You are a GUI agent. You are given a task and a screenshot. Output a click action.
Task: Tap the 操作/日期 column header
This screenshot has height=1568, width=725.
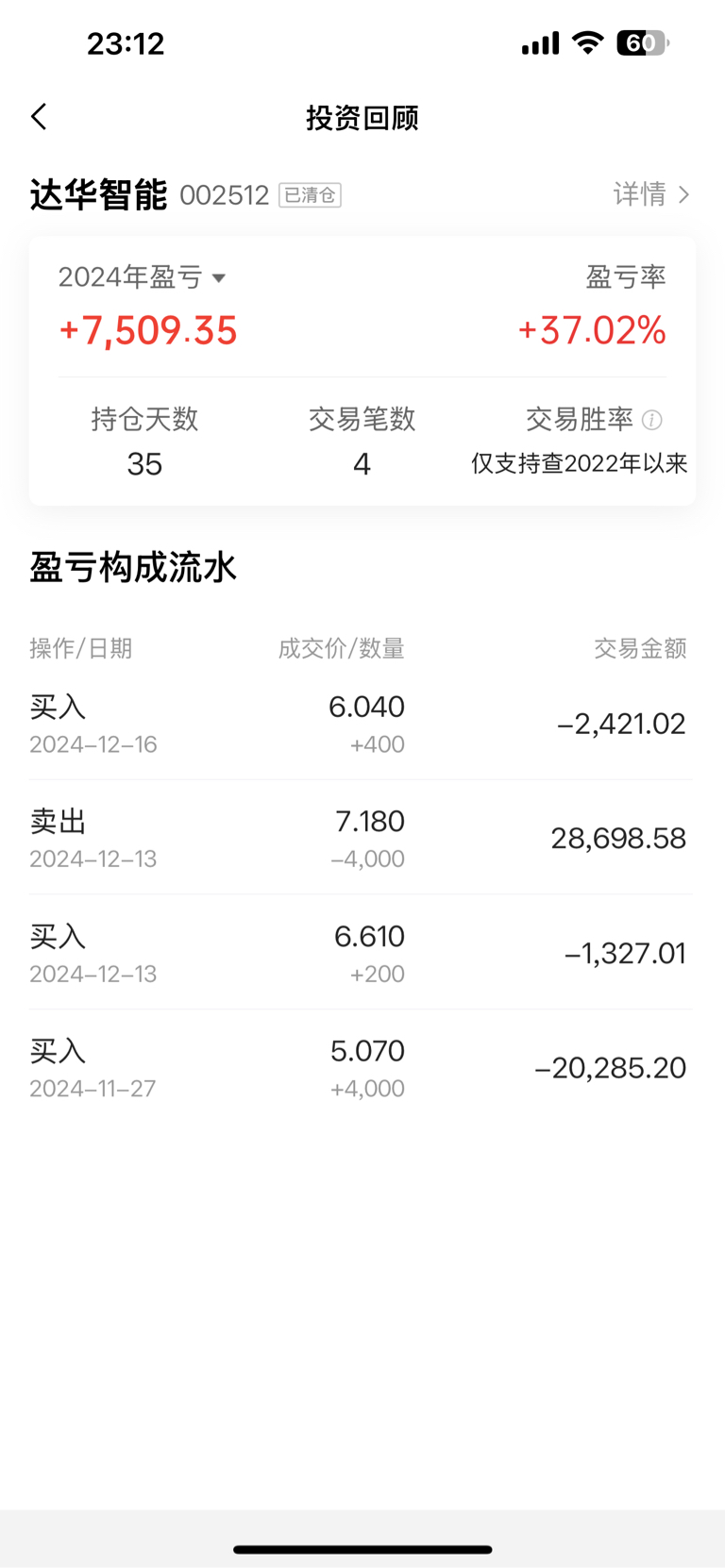81,648
